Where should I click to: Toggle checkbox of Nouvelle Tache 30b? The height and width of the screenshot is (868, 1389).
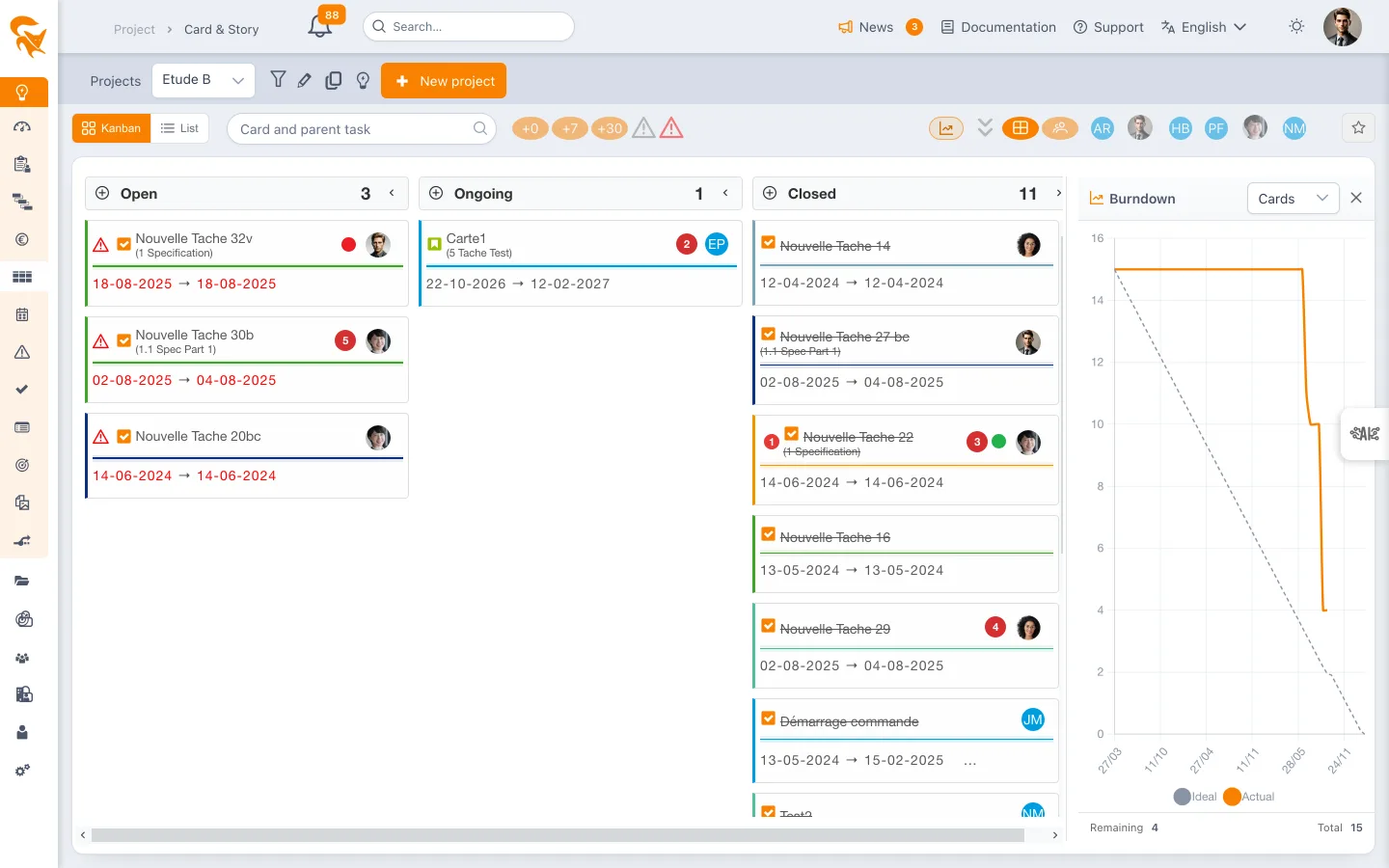(x=124, y=340)
